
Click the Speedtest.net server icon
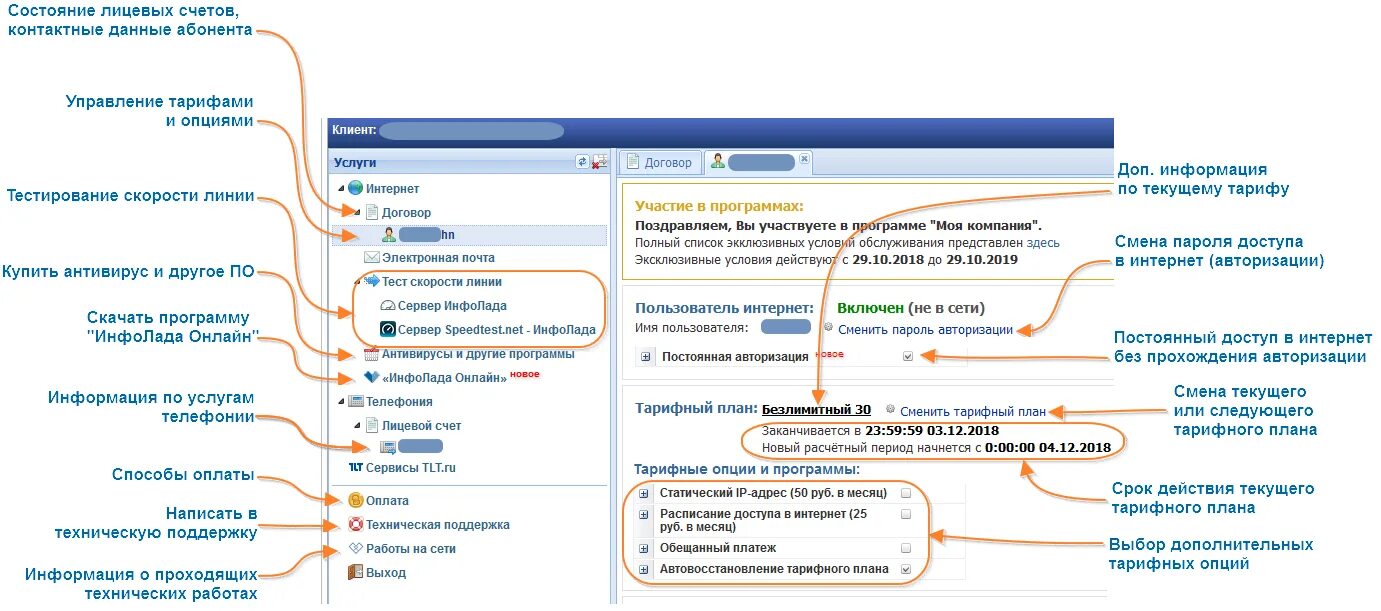(x=388, y=329)
